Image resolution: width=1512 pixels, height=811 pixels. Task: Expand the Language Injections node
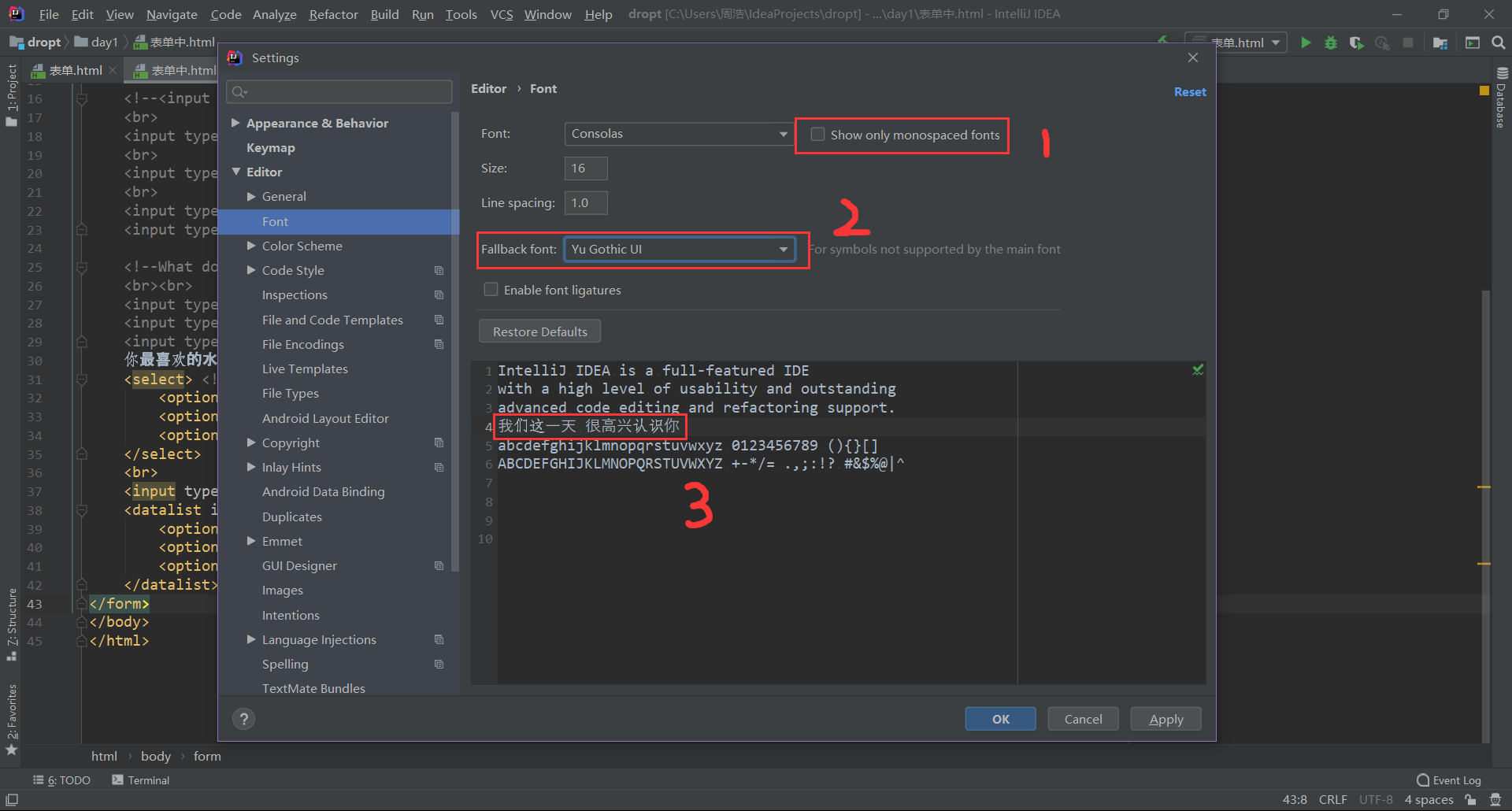point(251,639)
